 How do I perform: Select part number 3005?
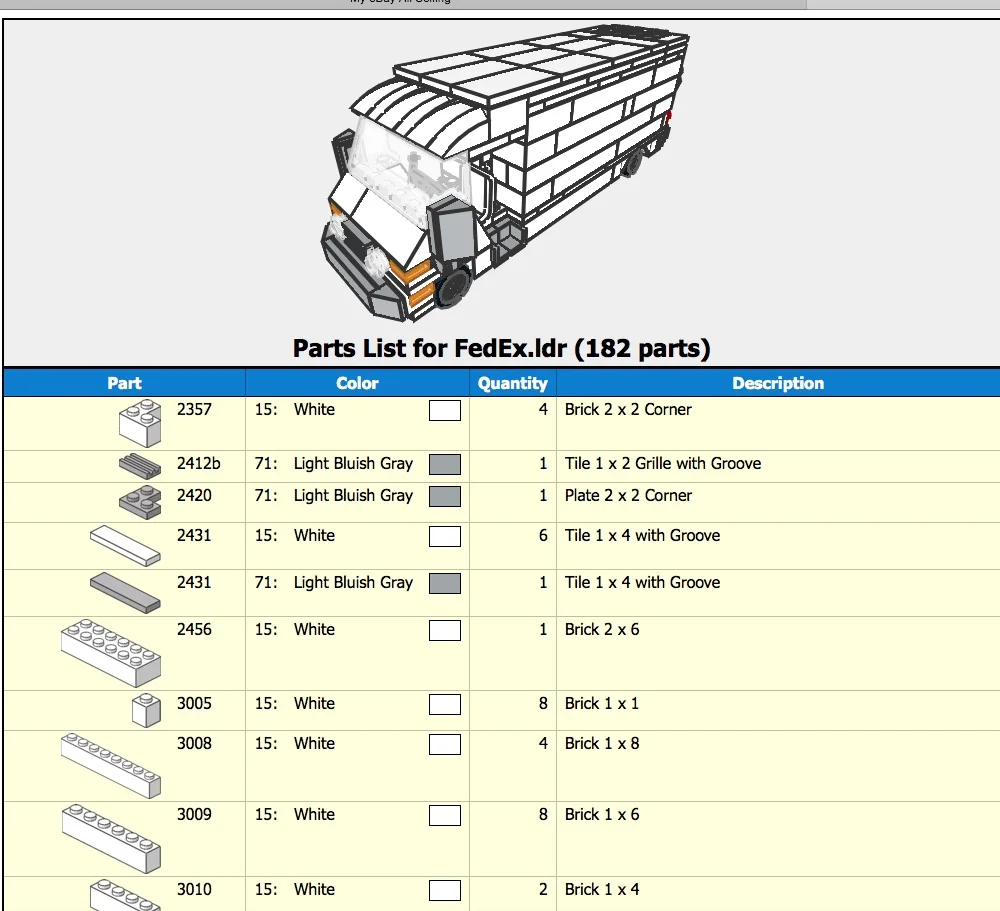[194, 704]
